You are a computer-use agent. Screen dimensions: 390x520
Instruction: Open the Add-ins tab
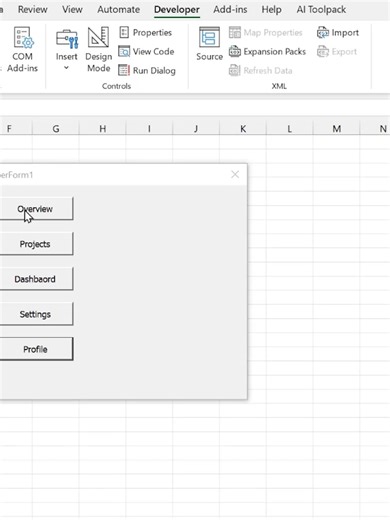pos(230,10)
